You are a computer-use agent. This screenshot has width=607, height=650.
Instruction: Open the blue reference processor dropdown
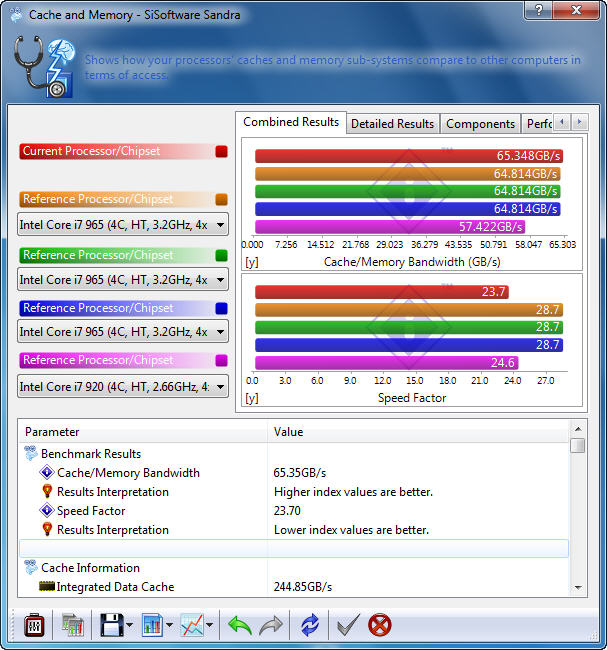(123, 332)
